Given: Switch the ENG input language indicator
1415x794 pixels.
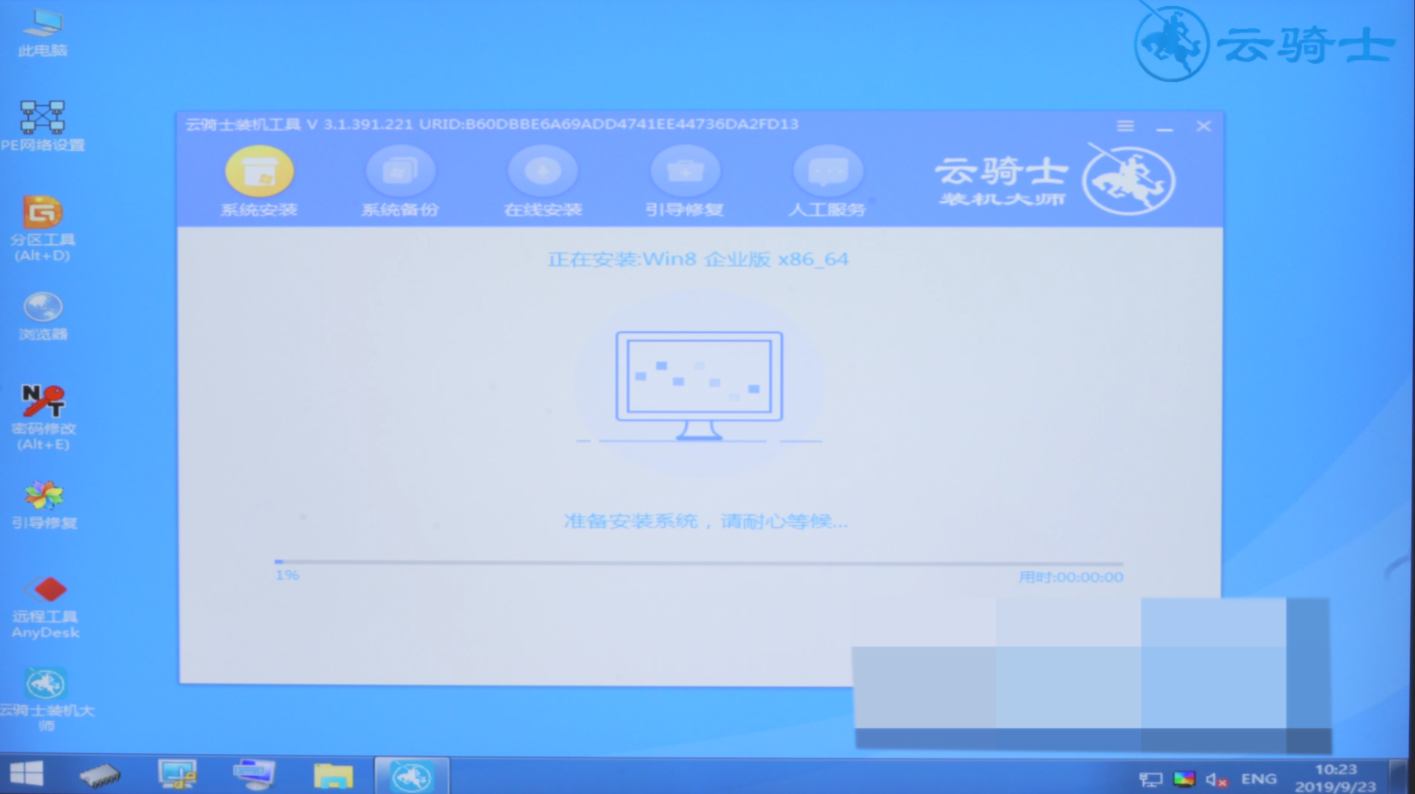Looking at the screenshot, I should click(x=1258, y=779).
